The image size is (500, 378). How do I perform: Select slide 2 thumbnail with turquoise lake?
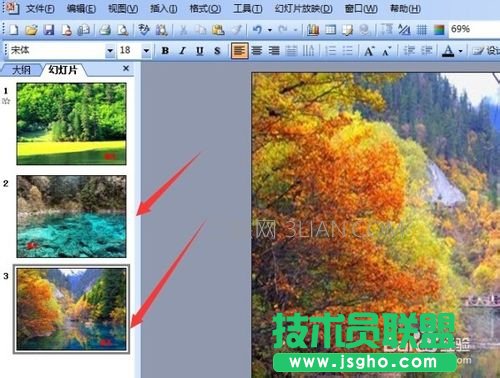click(x=71, y=216)
